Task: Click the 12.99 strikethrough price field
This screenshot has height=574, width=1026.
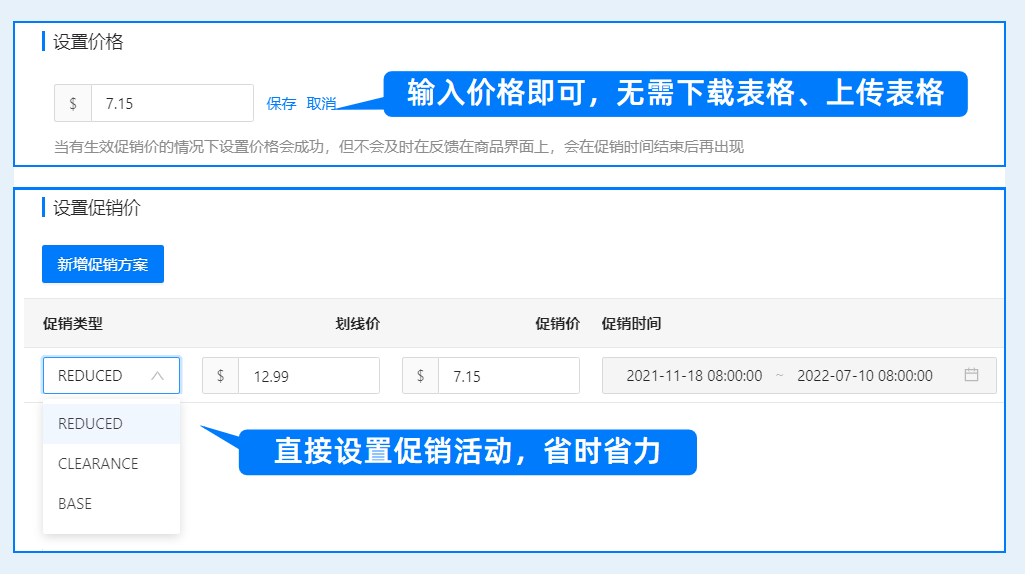Action: [309, 376]
